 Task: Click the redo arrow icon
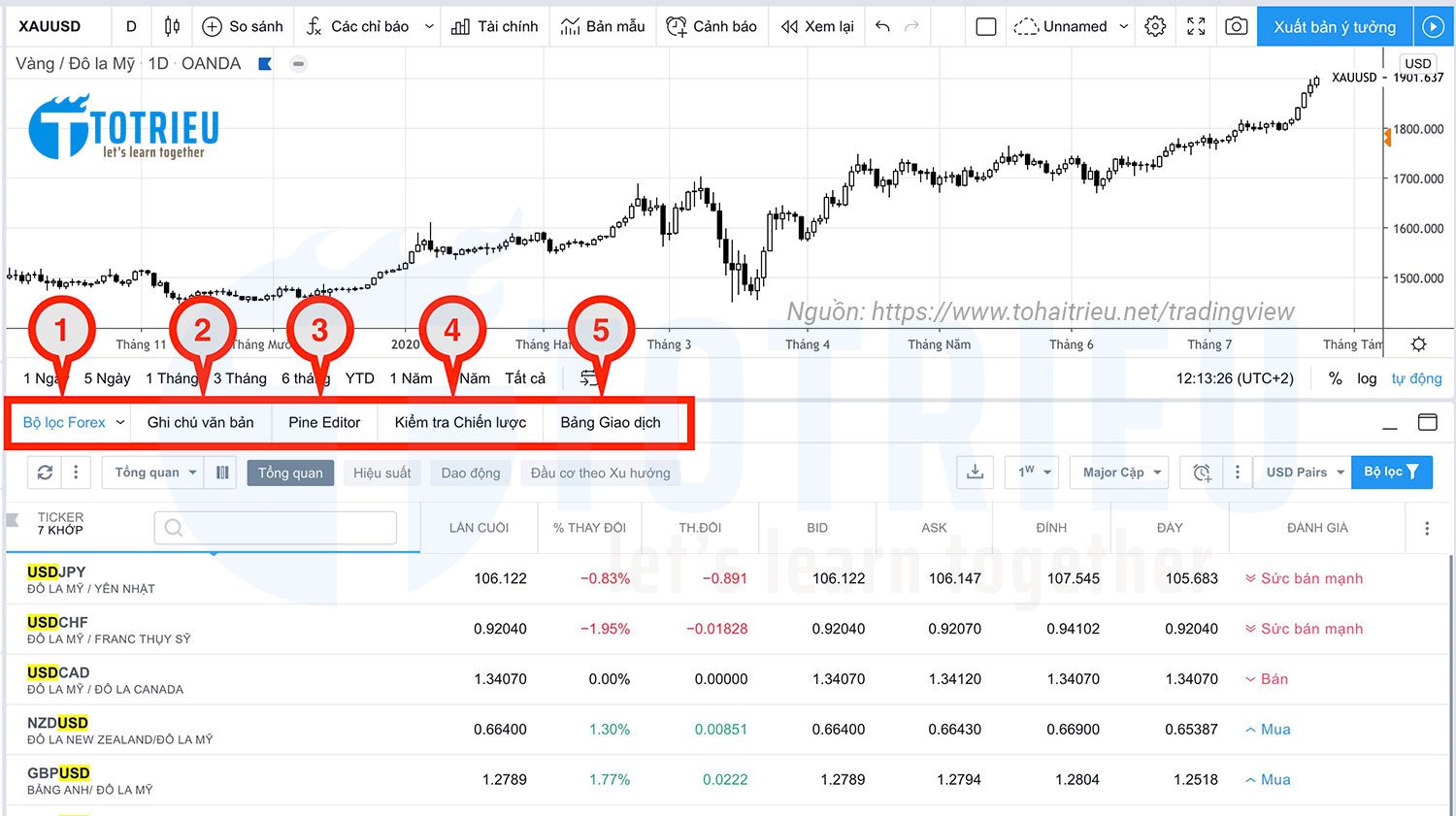pos(911,26)
